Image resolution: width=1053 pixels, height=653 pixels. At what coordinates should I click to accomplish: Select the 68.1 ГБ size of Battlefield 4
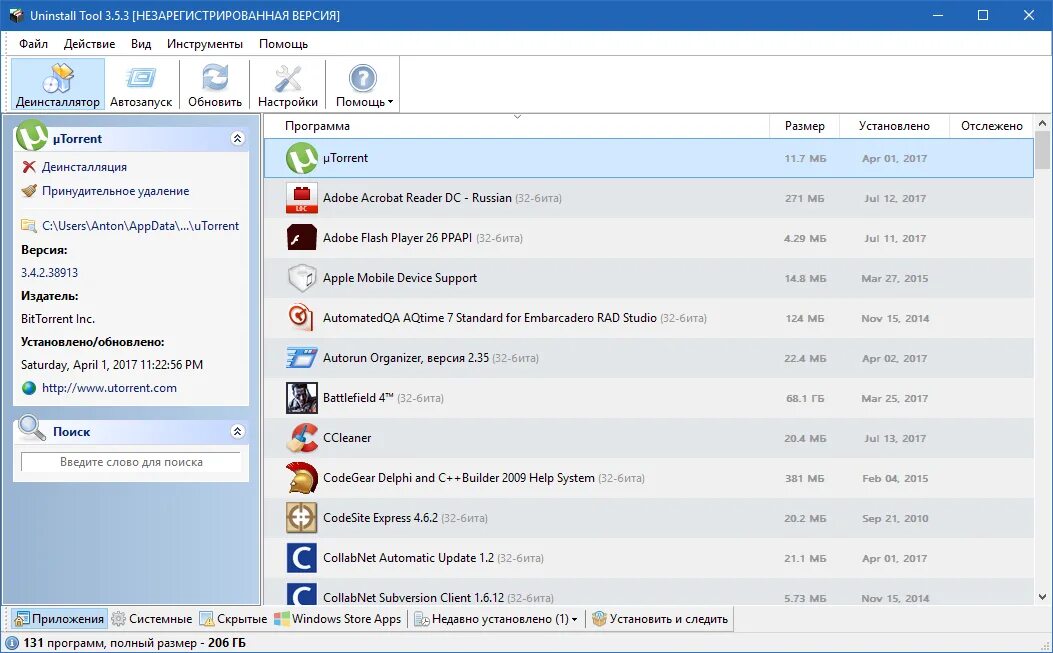(805, 398)
